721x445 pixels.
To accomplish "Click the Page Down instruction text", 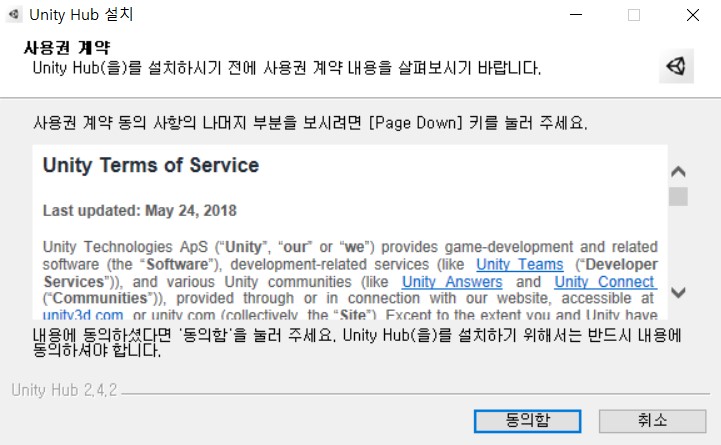I will point(310,123).
